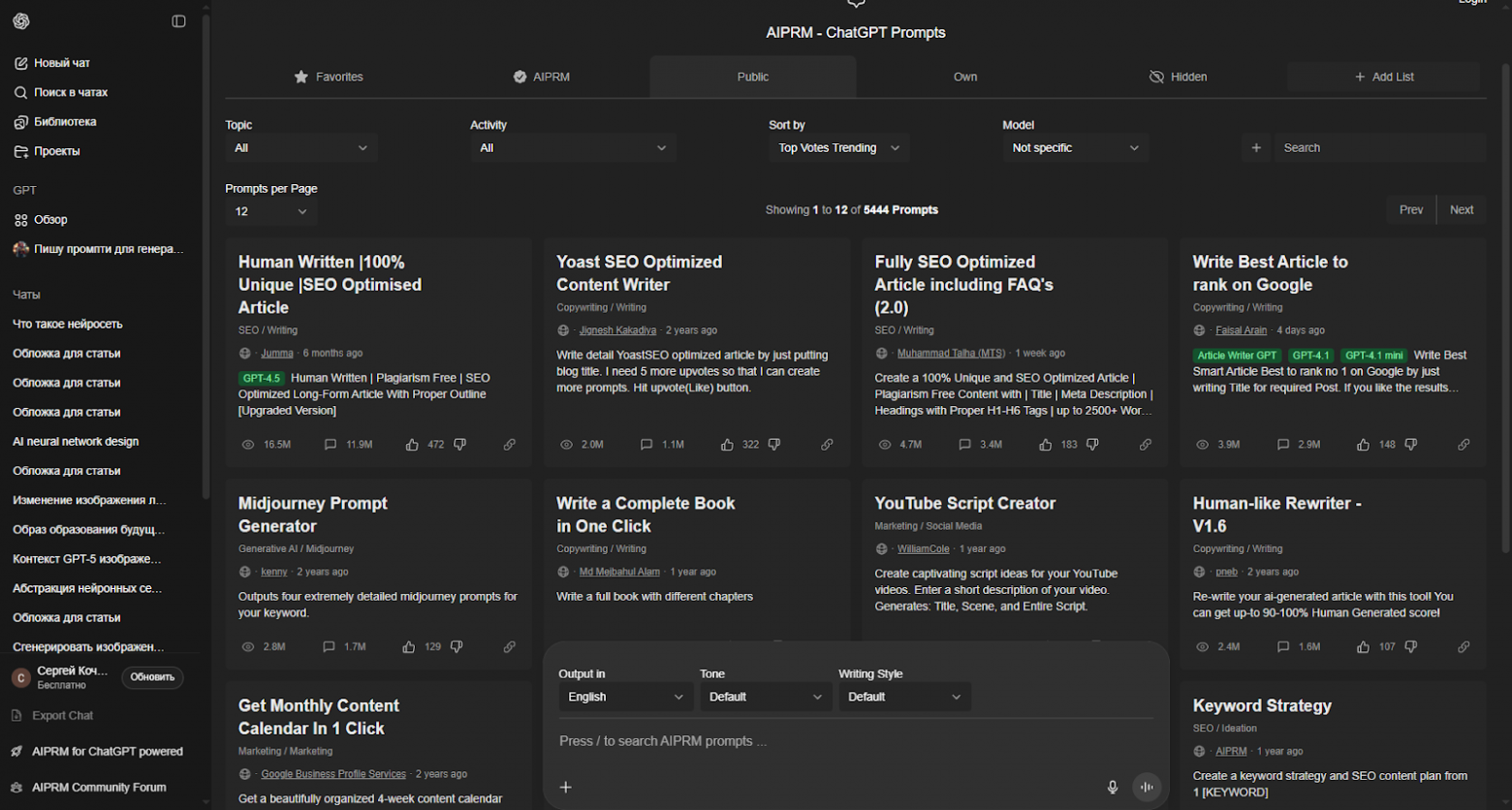
Task: Downvote the Write Best Article card
Action: pos(1411,445)
